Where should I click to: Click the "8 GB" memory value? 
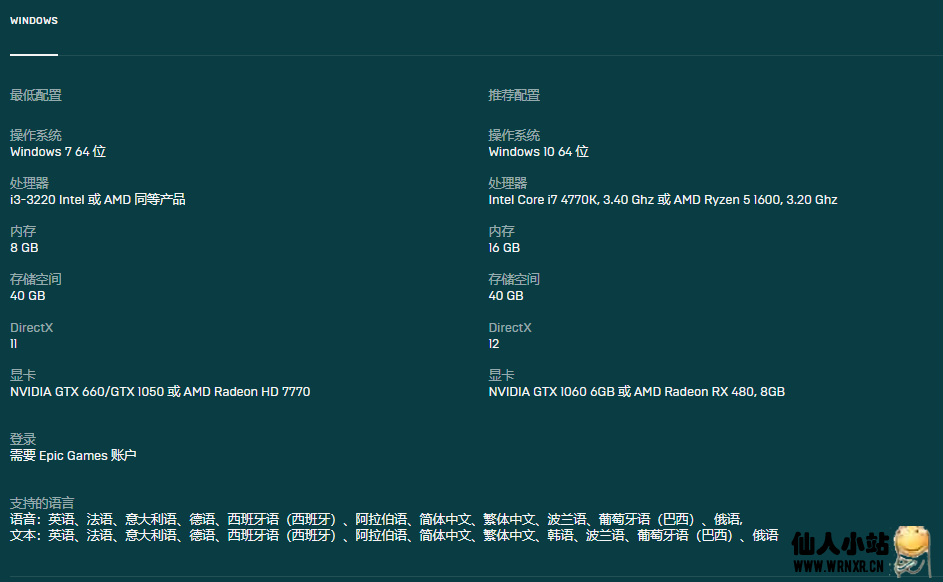[24, 248]
